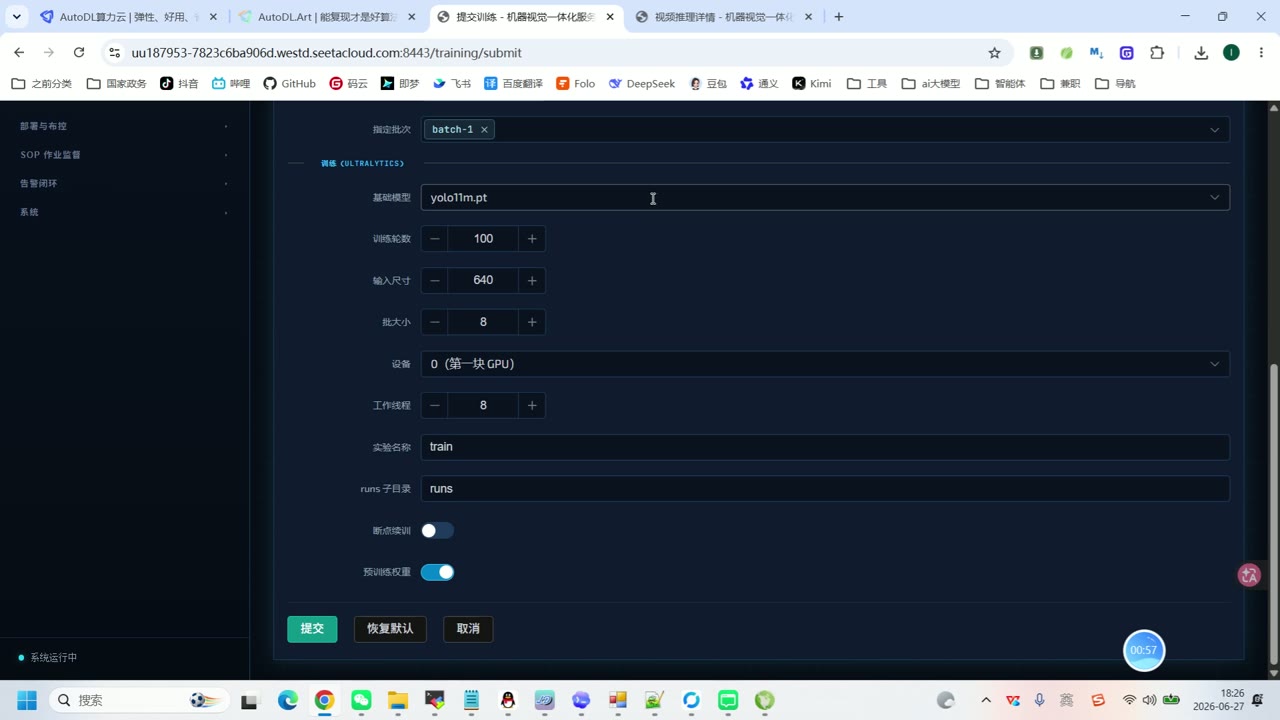Screen dimensions: 1280x720
Task: Open WeChat from the taskbar
Action: coord(361,700)
